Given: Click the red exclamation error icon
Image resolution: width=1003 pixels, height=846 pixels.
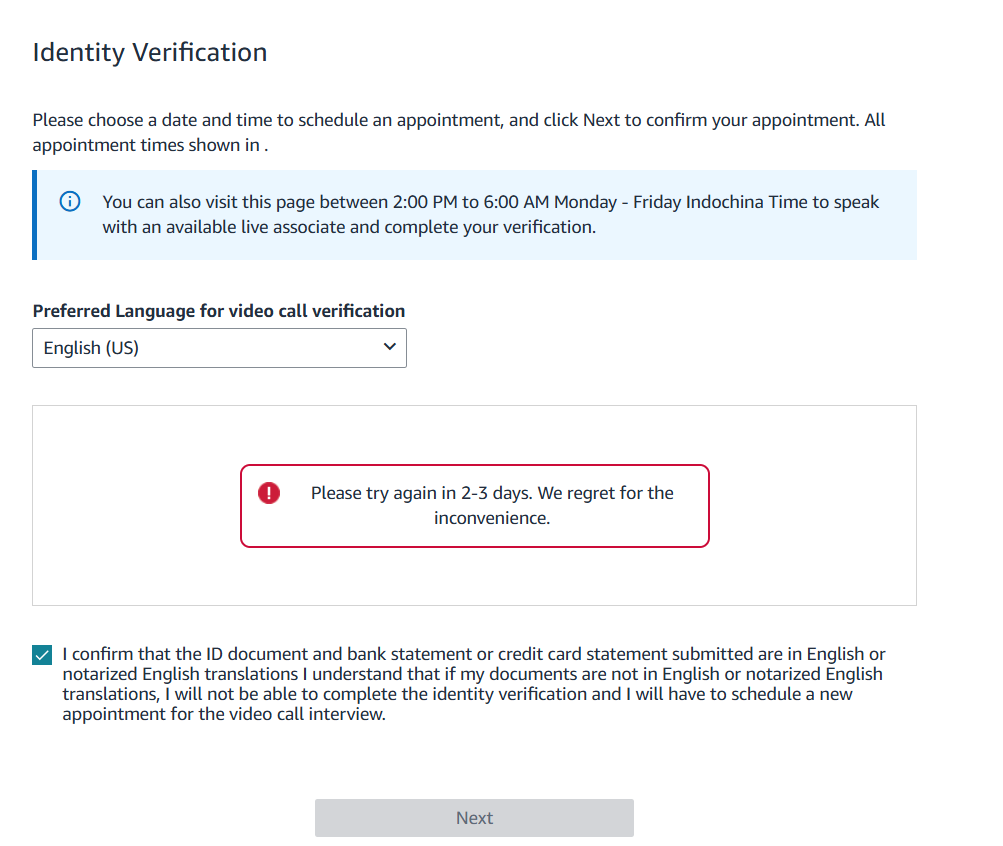Looking at the screenshot, I should pos(269,493).
